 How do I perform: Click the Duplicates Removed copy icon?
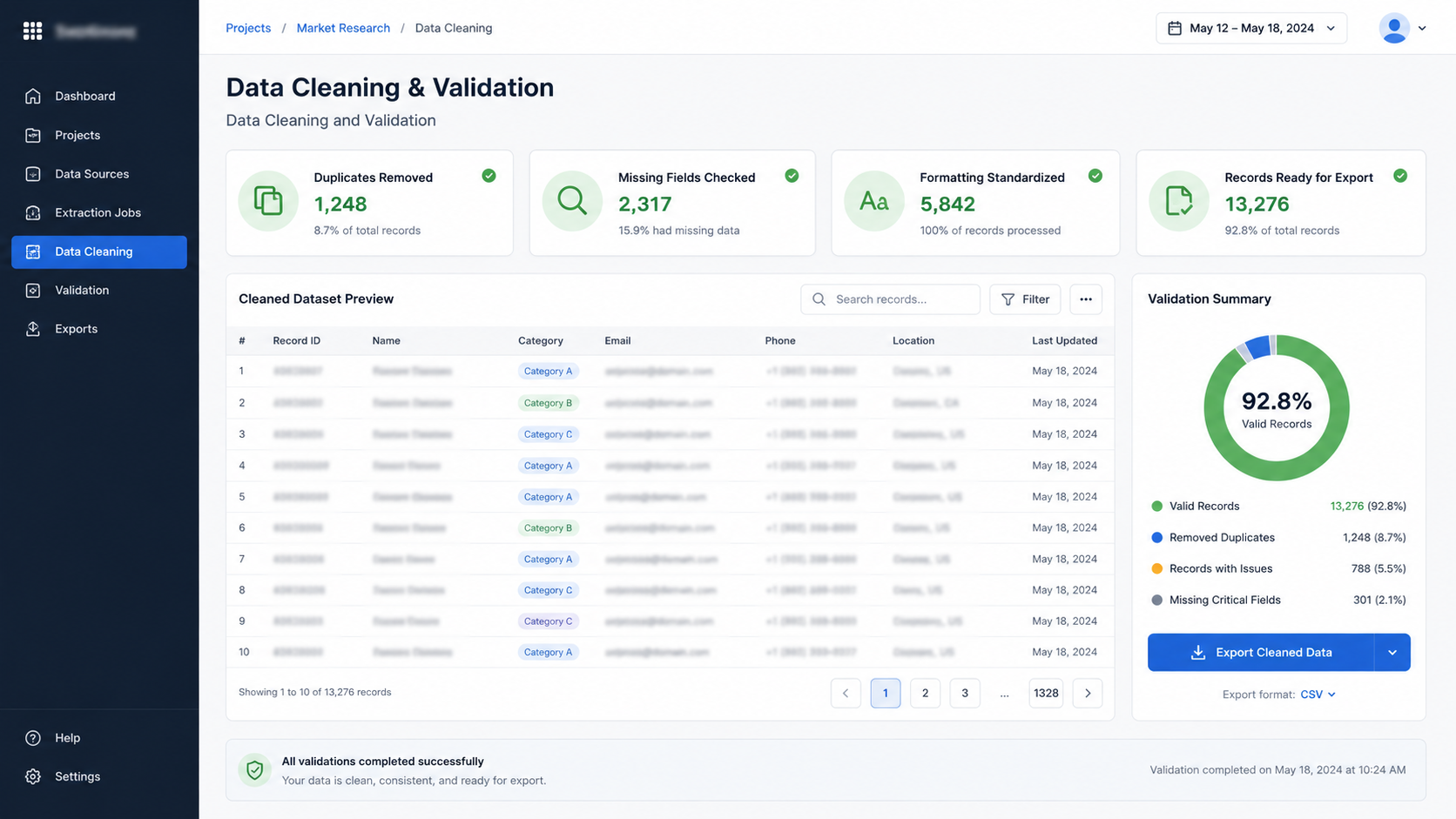[x=268, y=201]
